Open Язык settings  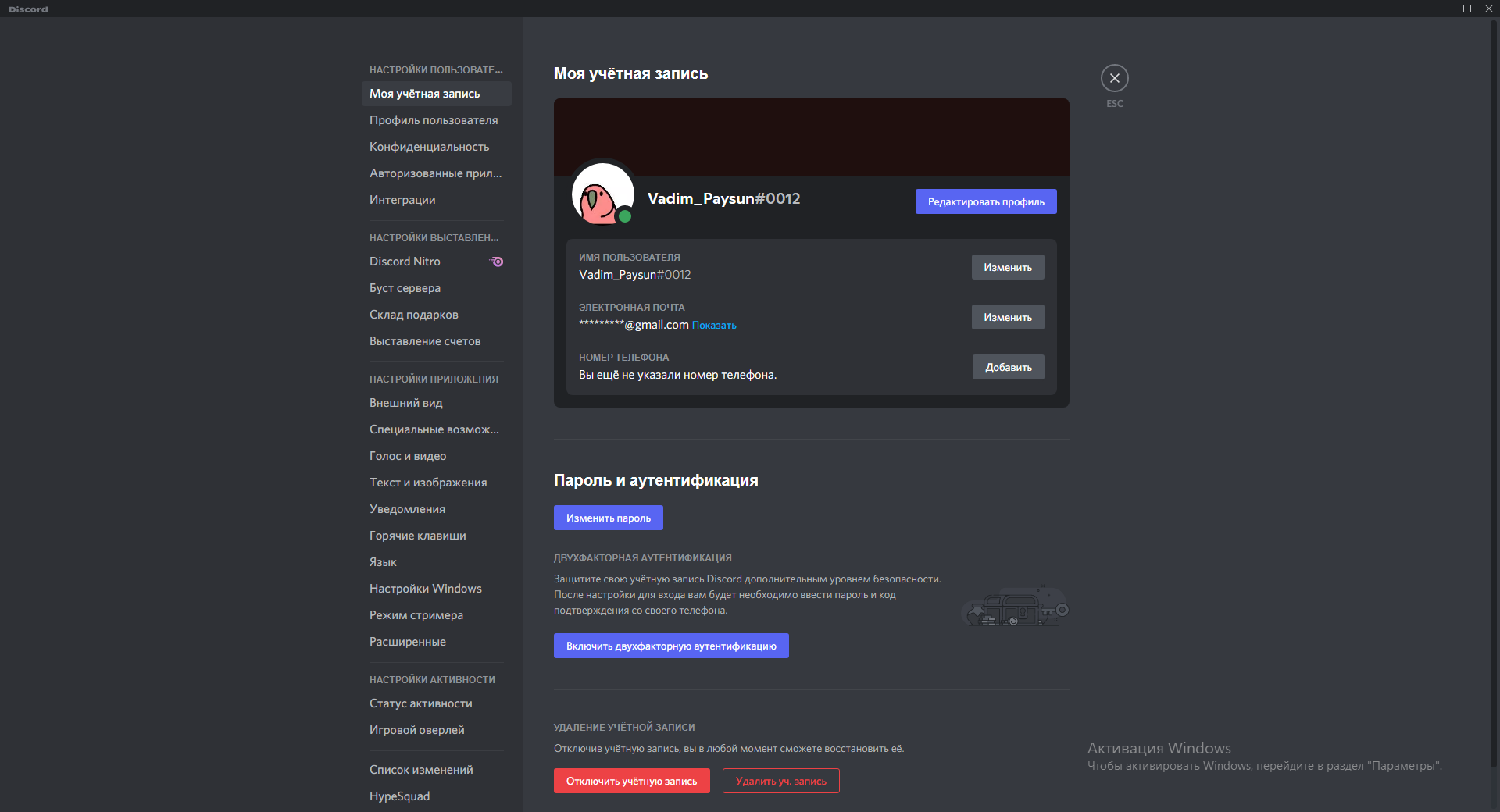click(x=436, y=562)
